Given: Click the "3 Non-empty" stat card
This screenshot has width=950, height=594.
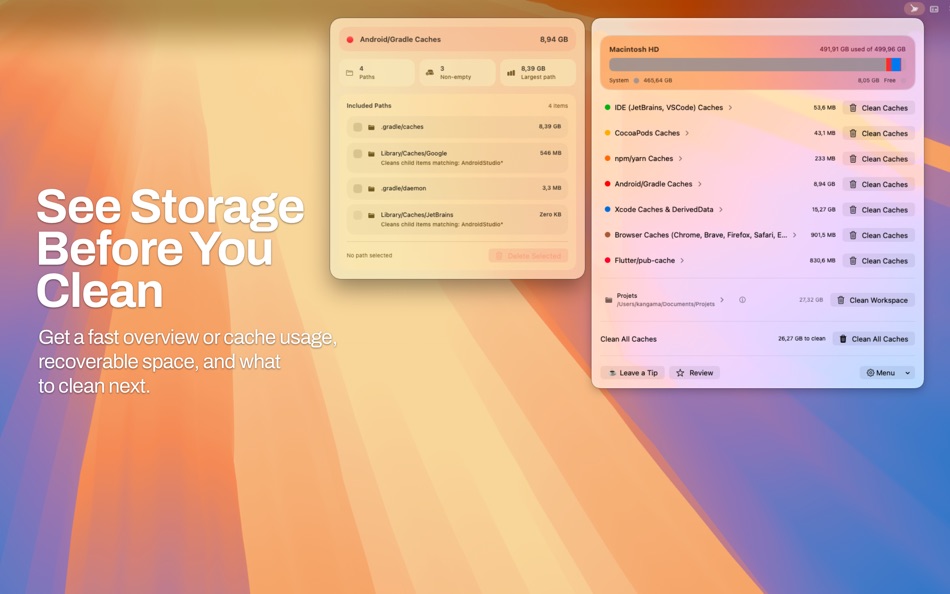Looking at the screenshot, I should 457,73.
